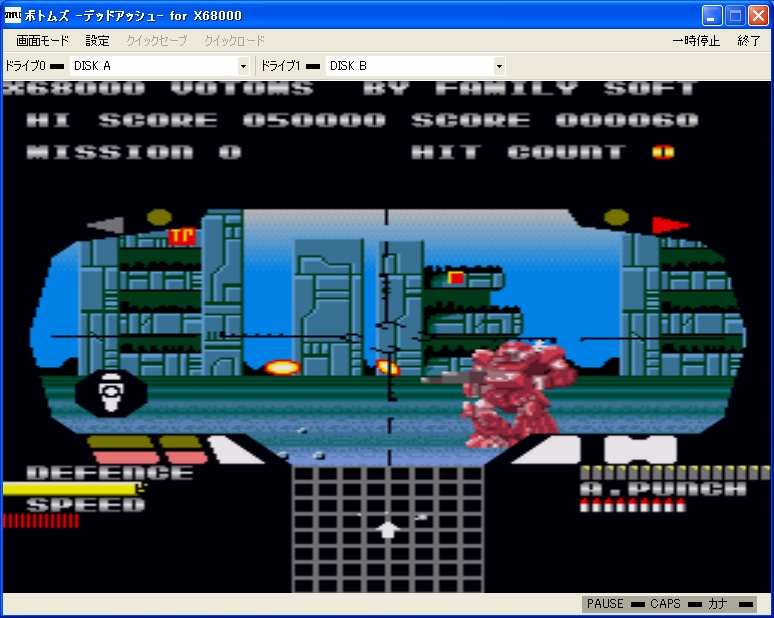The image size is (774, 618).
Task: Click the ドライブ1 drive activity indicator
Action: (313, 66)
